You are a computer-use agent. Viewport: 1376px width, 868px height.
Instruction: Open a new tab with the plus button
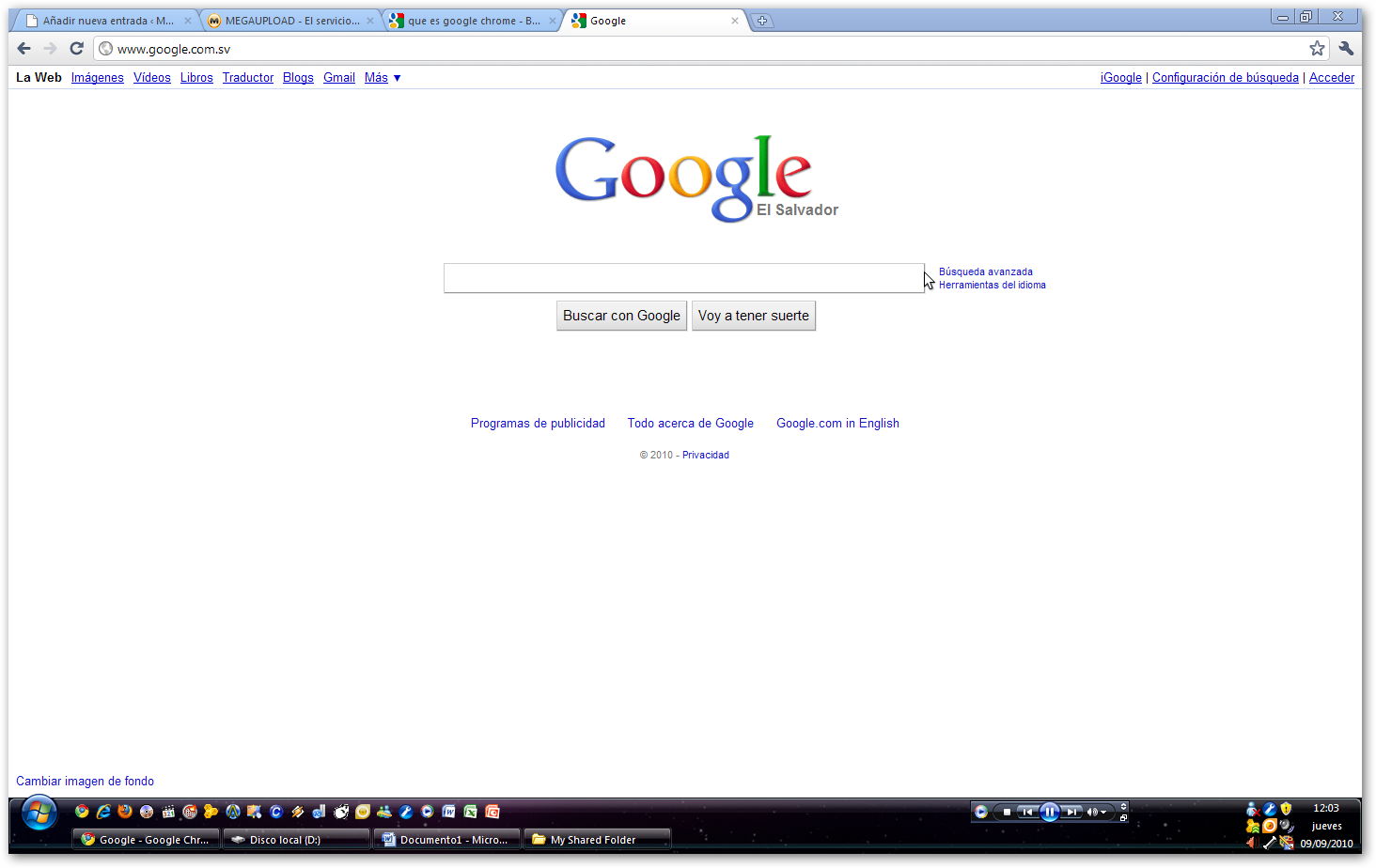[x=762, y=21]
